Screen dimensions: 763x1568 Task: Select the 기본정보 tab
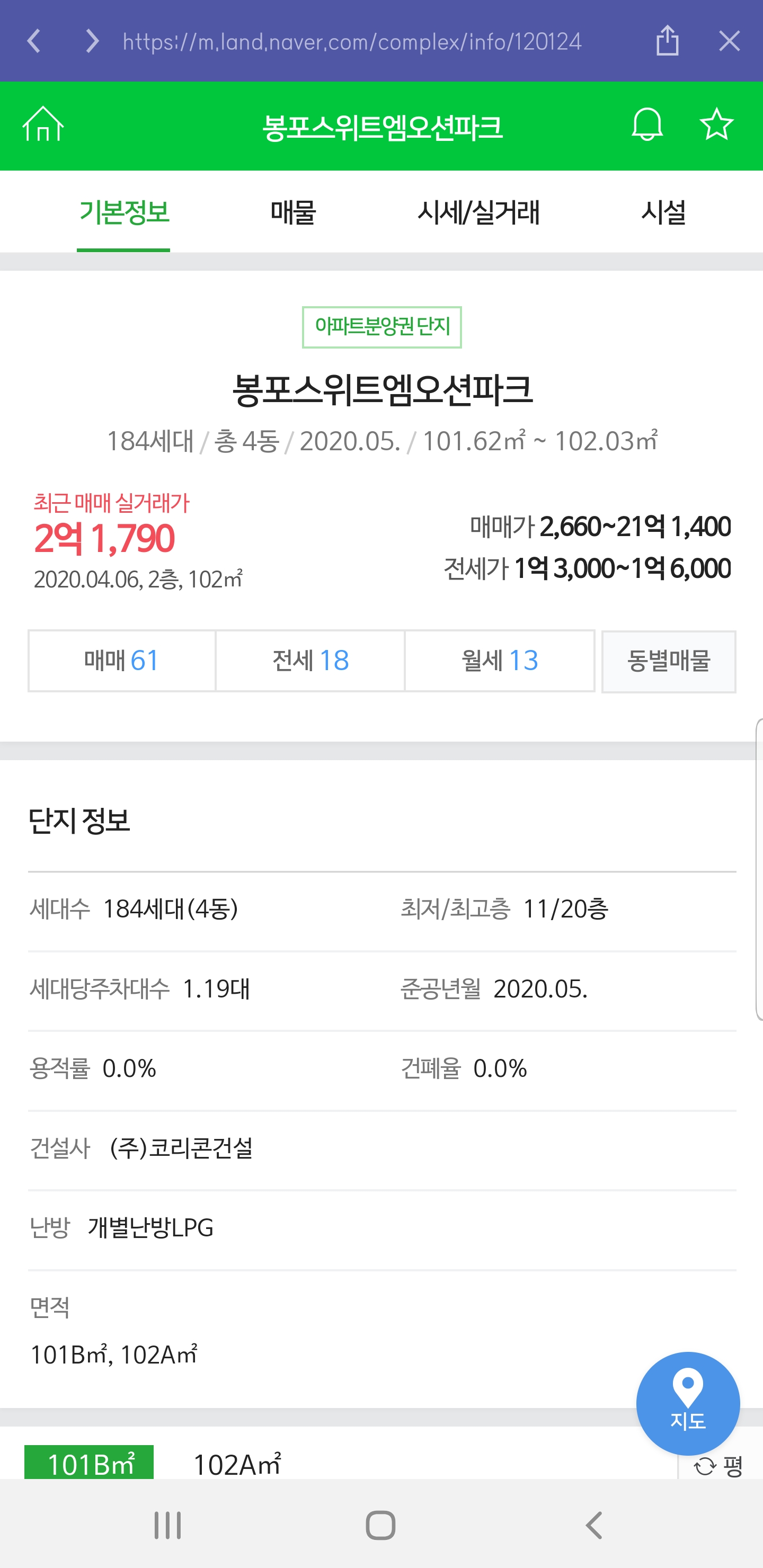point(123,212)
